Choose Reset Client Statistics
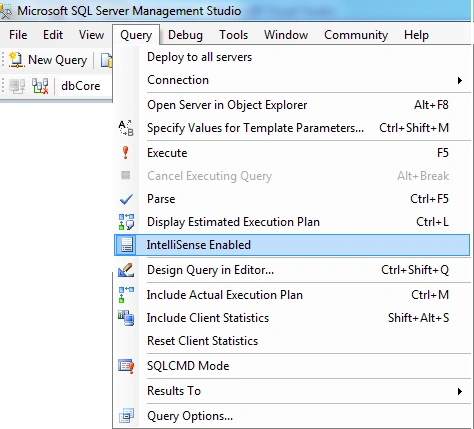Viewport: 474px width, 429px height. coord(292,341)
